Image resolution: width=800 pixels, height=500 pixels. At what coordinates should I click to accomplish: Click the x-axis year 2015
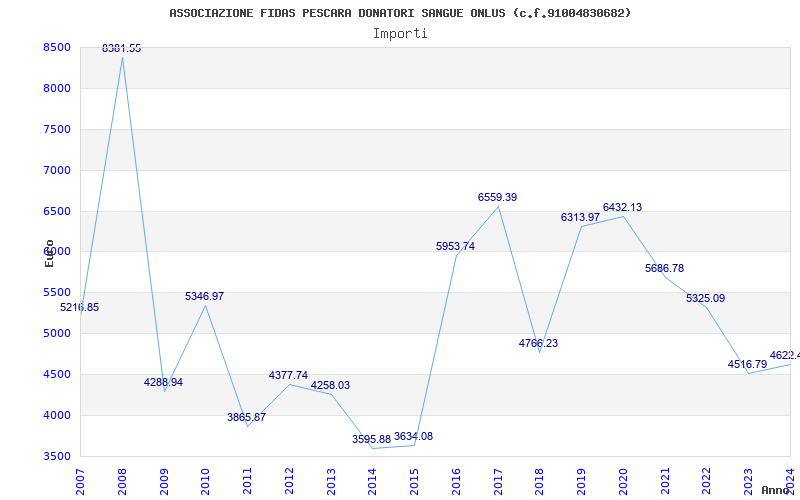[x=414, y=482]
